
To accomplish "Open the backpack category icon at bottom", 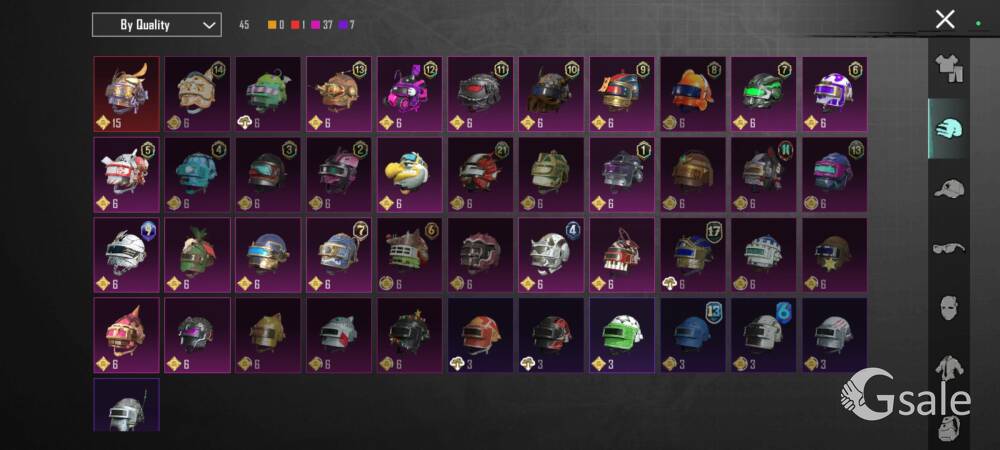I will click(x=950, y=428).
